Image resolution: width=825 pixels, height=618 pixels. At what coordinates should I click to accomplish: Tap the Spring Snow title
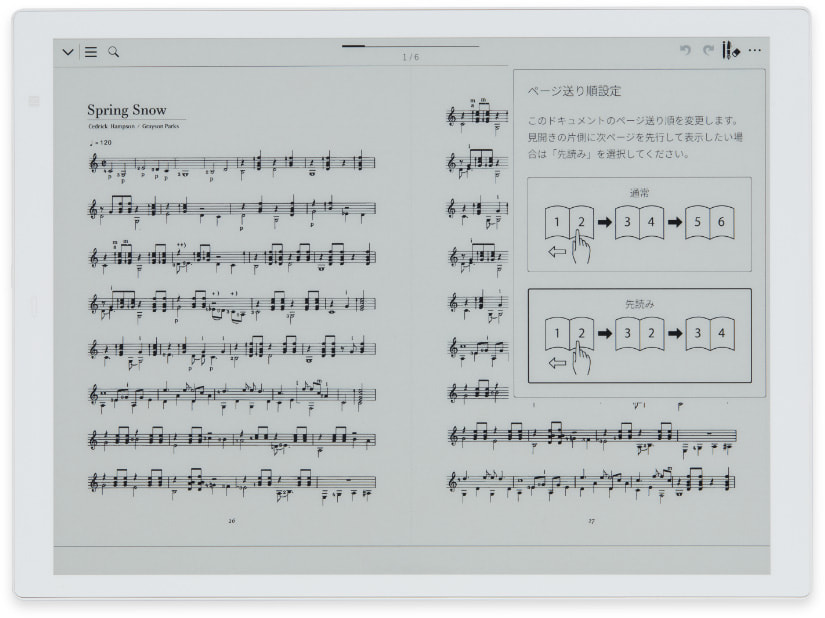coord(127,110)
